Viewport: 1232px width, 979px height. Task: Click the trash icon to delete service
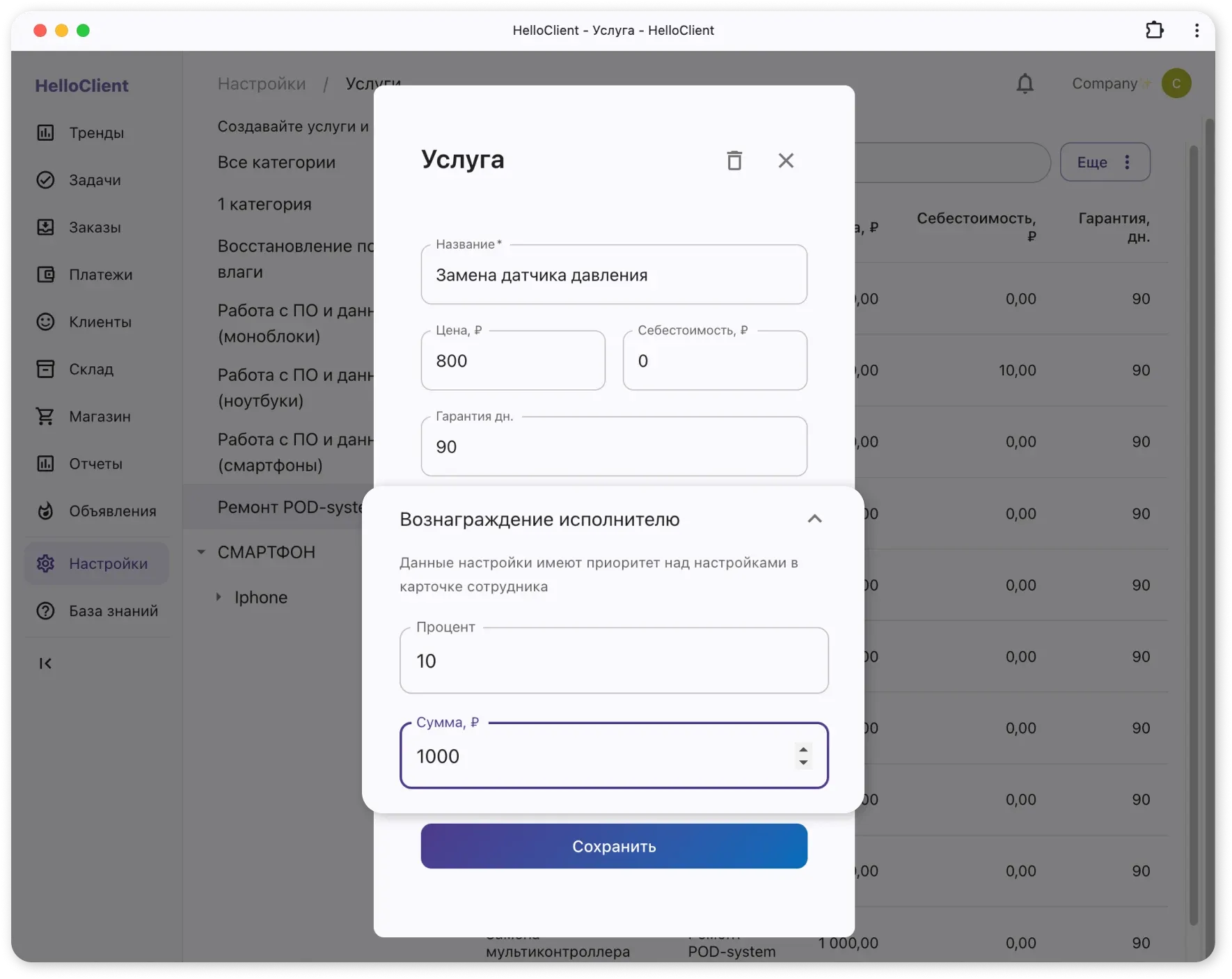(734, 161)
